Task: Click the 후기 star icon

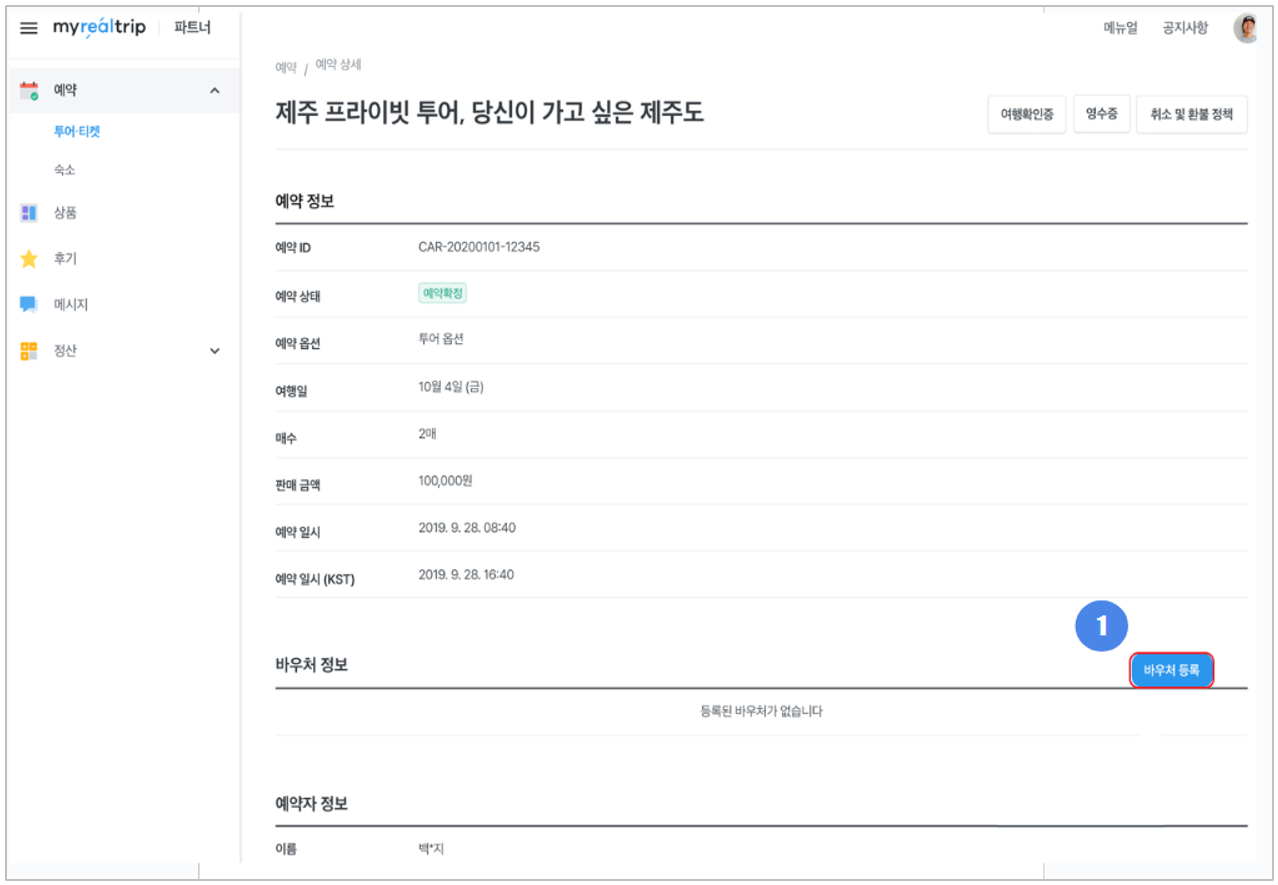Action: 29,259
